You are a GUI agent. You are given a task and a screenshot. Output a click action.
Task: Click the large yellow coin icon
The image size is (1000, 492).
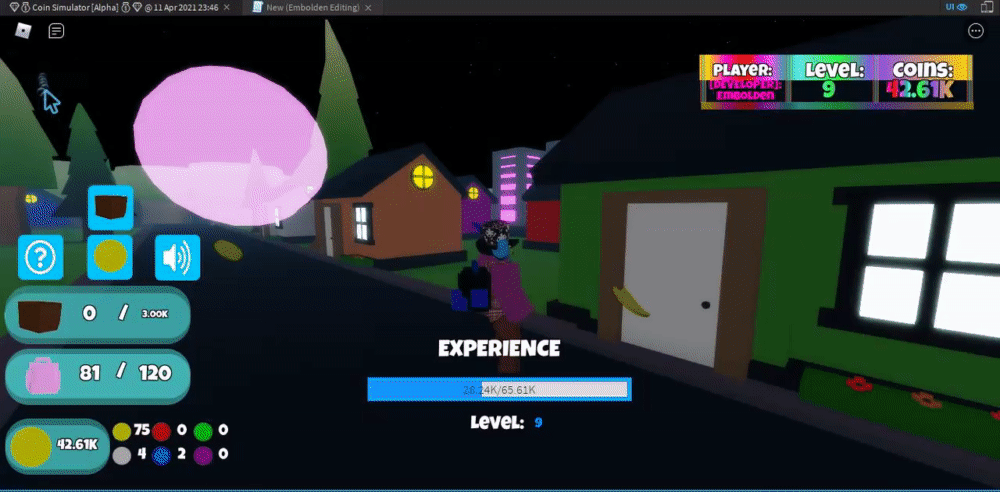(31, 447)
